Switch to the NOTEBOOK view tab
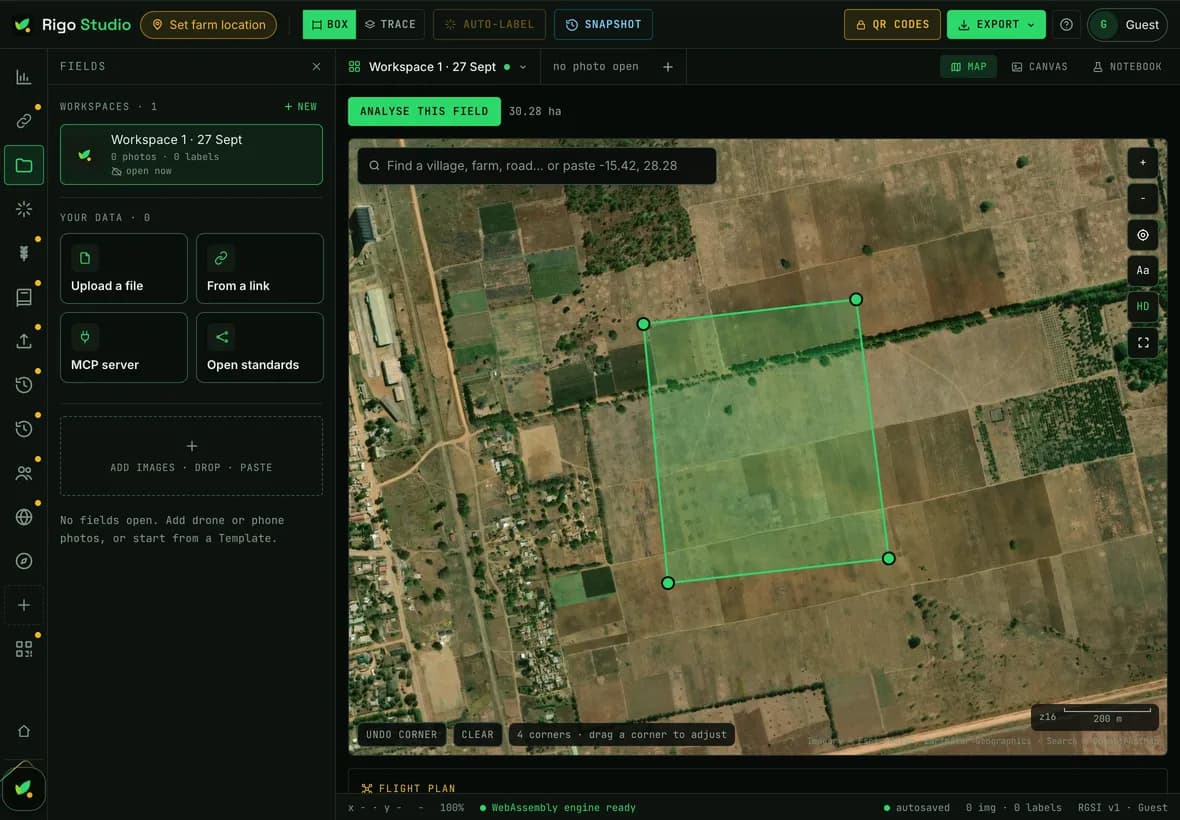1180x820 pixels. [1127, 67]
